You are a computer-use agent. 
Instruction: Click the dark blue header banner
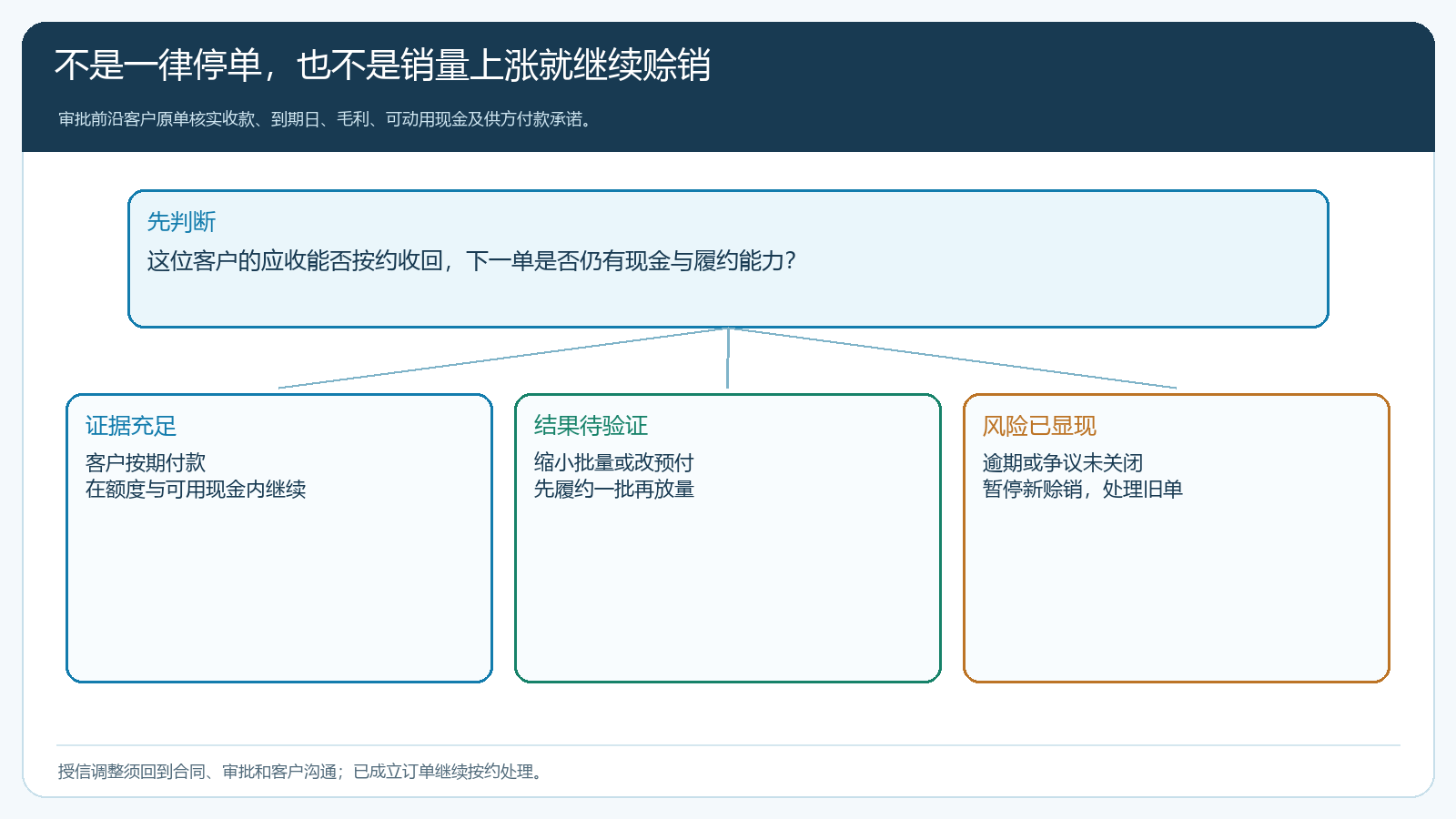(x=728, y=86)
